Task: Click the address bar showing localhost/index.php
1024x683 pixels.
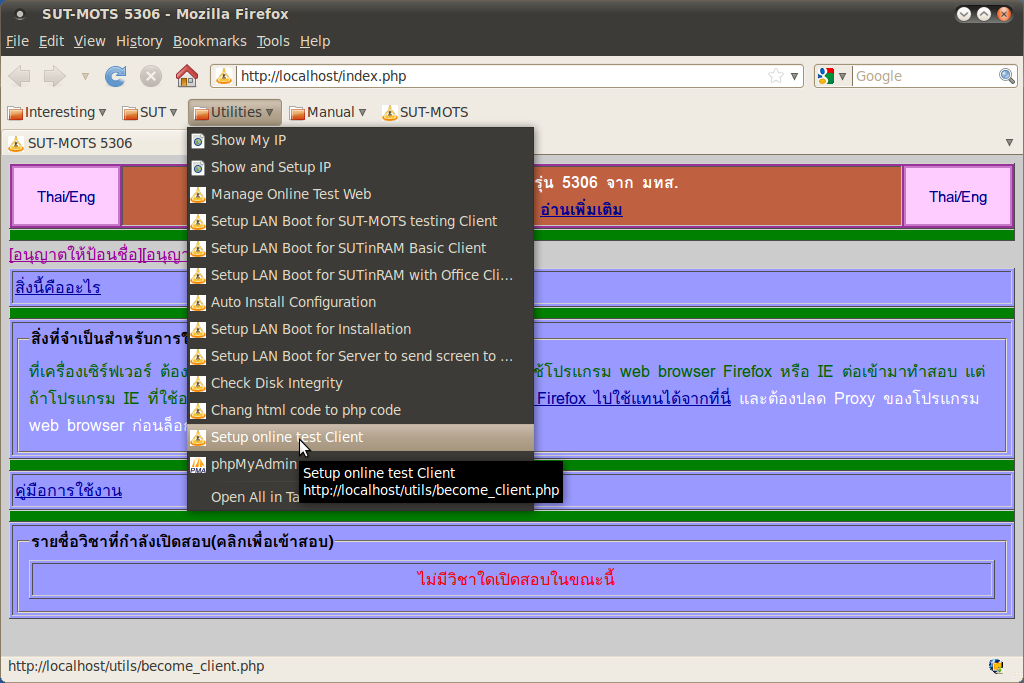Action: [x=500, y=76]
